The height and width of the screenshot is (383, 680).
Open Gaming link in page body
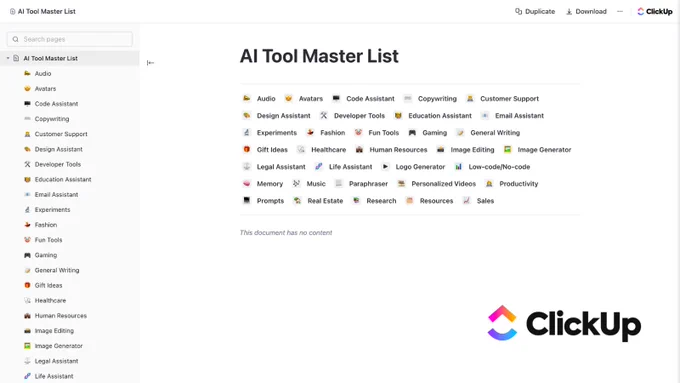coord(435,132)
